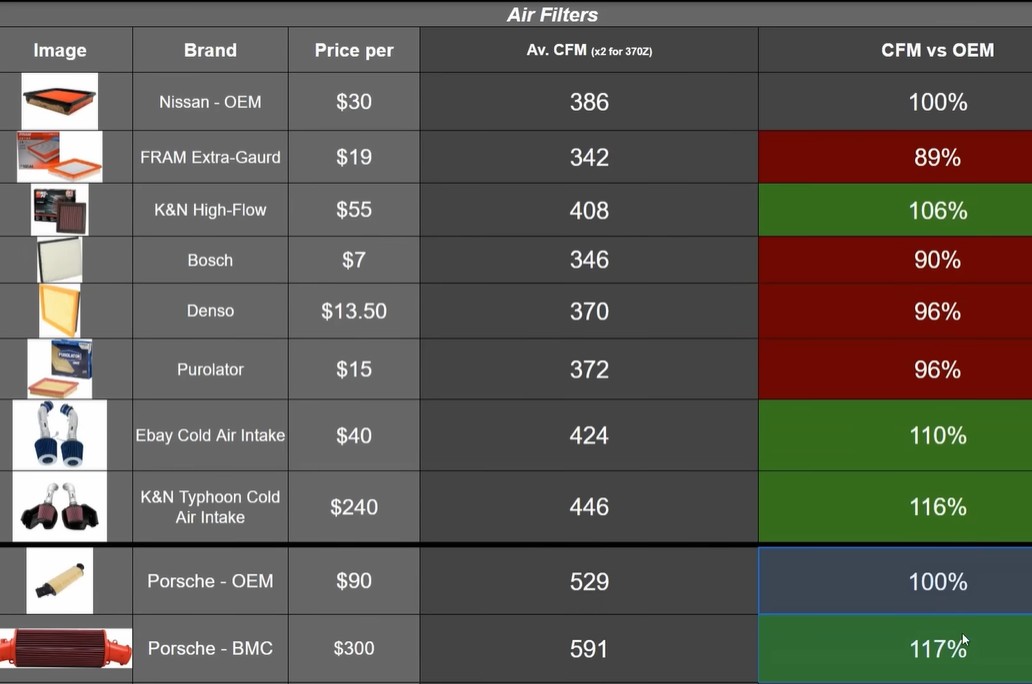Screen dimensions: 1032x684
Task: Select the green 106% K&N cell
Action: pos(895,210)
